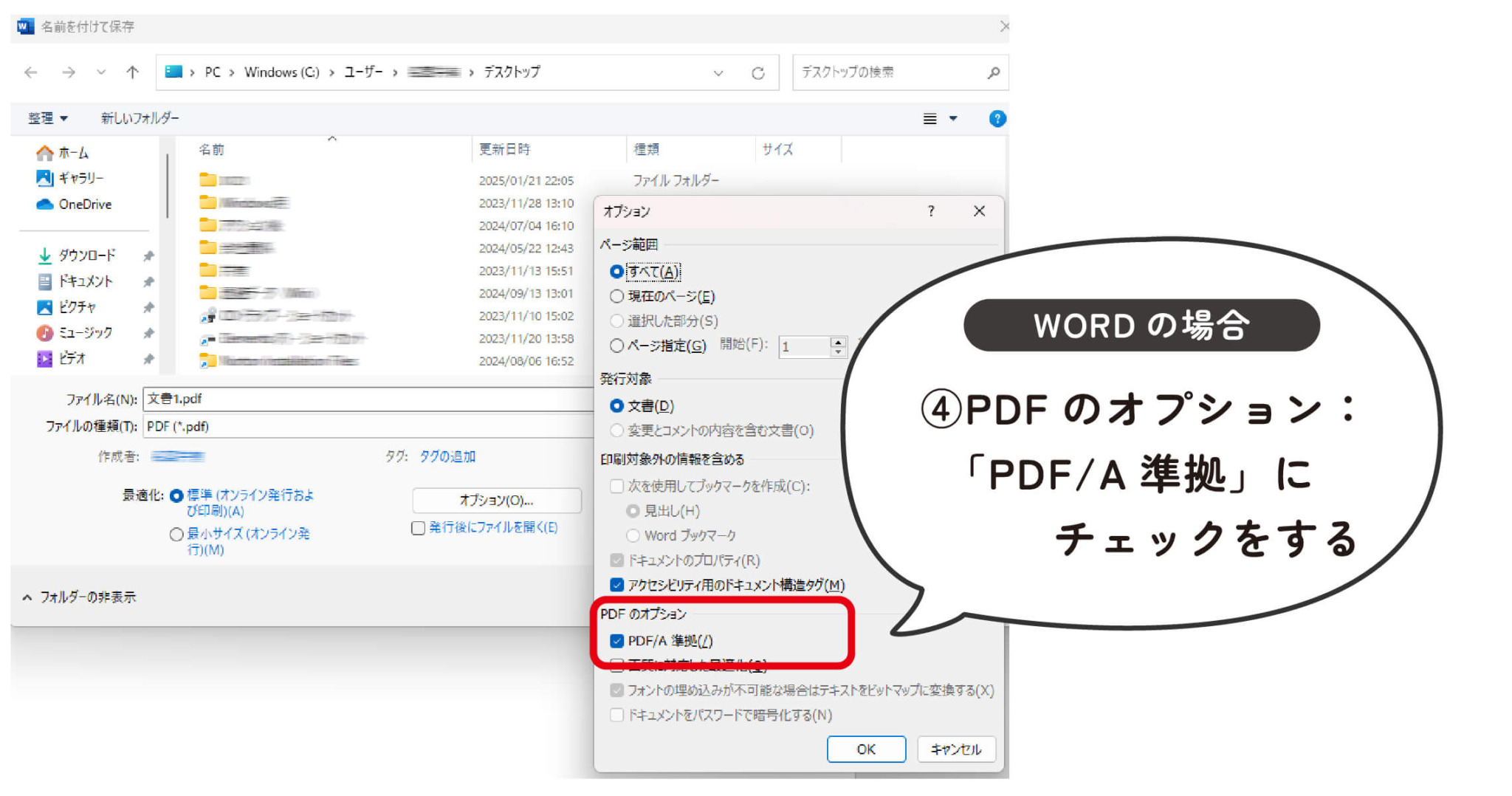
Task: Open the Downloads folder in sidebar
Action: tap(86, 255)
